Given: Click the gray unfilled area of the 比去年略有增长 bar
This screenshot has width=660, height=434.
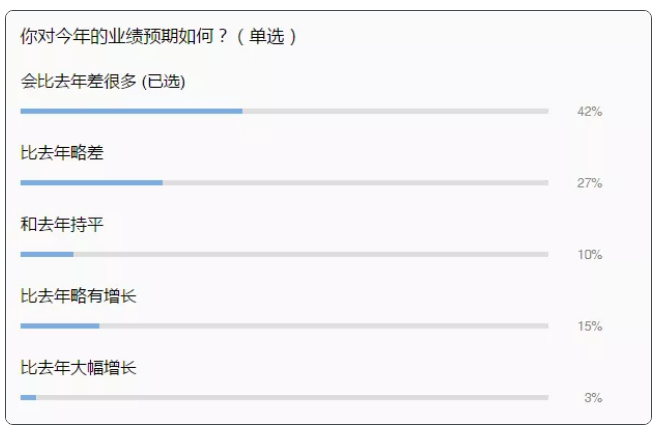Looking at the screenshot, I should pos(324,326).
